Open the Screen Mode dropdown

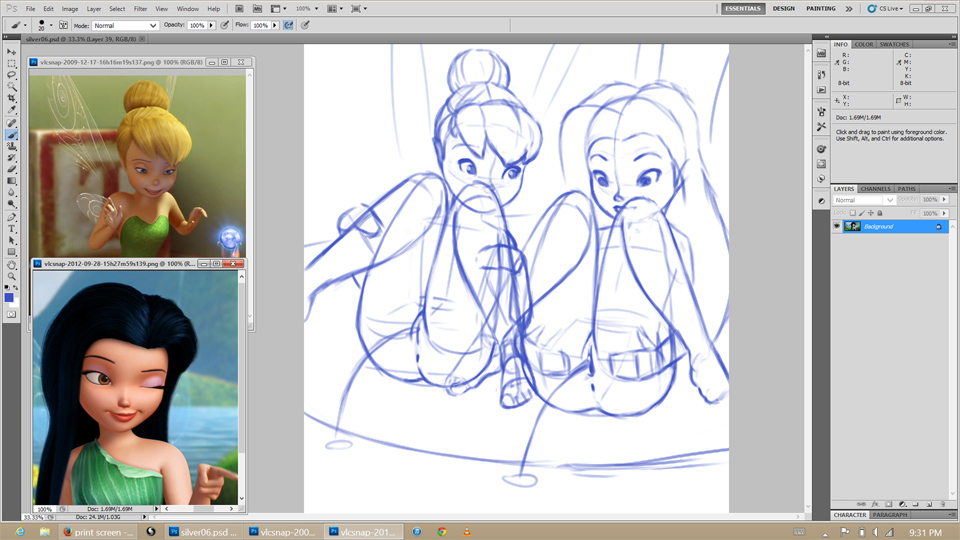coord(359,9)
